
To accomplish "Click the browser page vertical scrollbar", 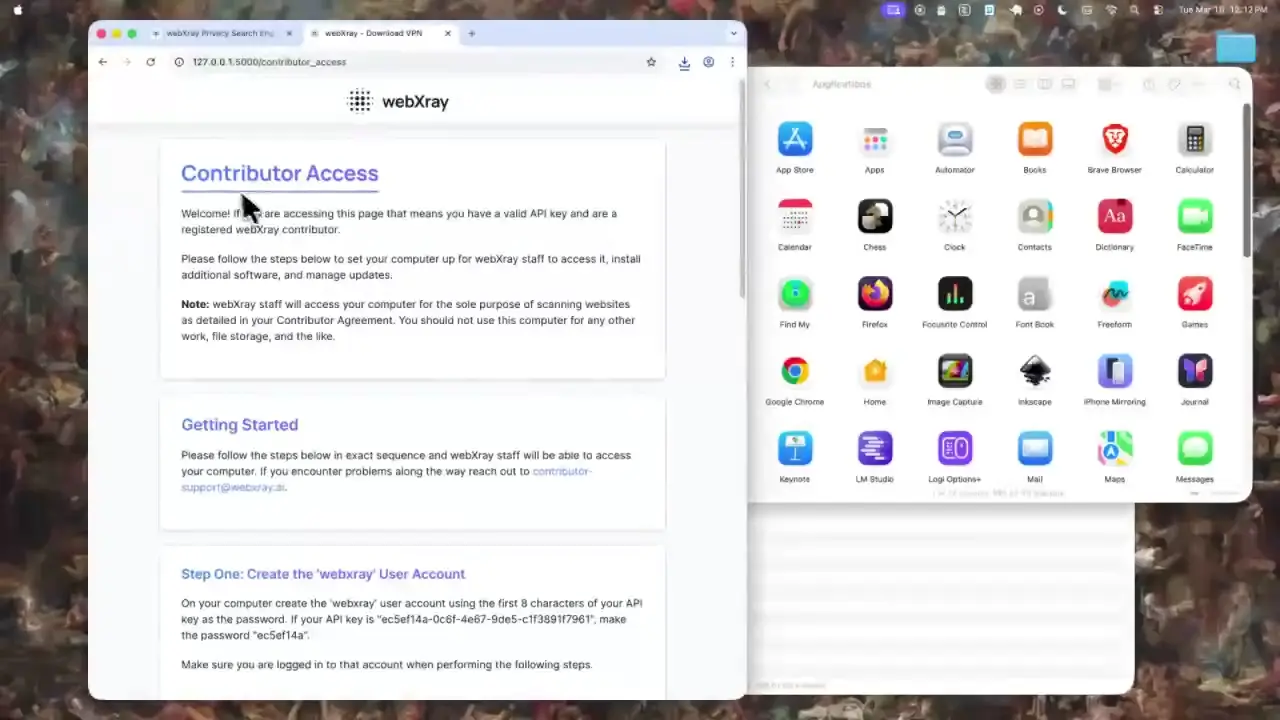I will pyautogui.click(x=741, y=190).
